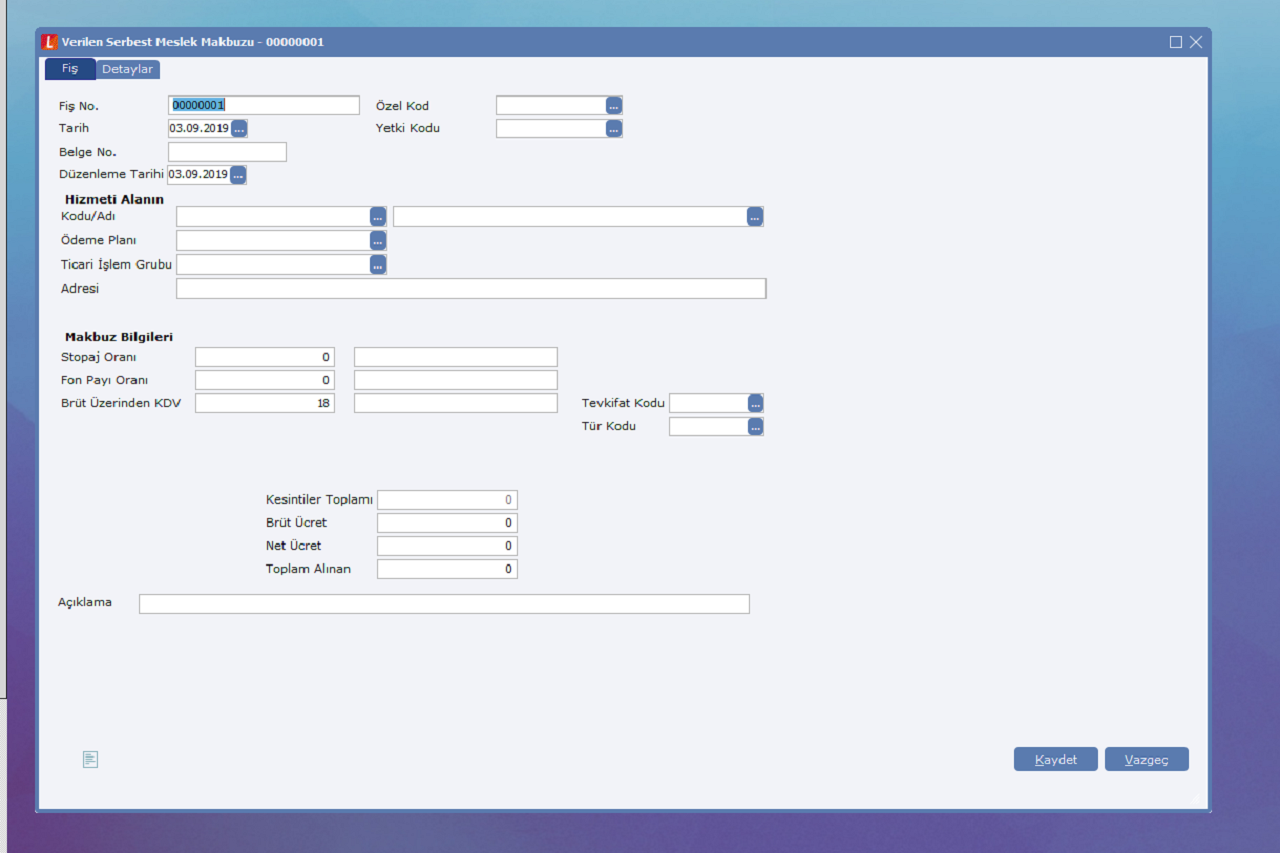Click the Net Ücret field

pyautogui.click(x=447, y=546)
